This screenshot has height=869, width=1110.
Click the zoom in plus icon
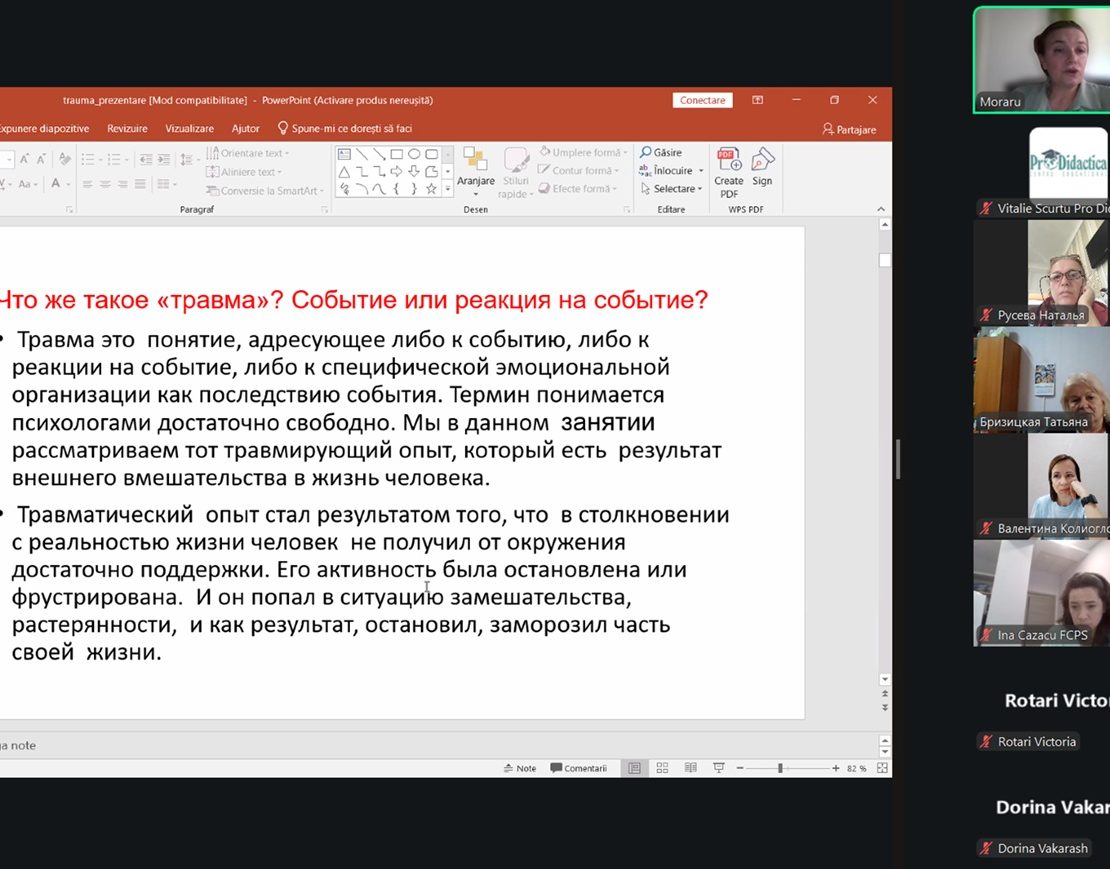(x=836, y=768)
